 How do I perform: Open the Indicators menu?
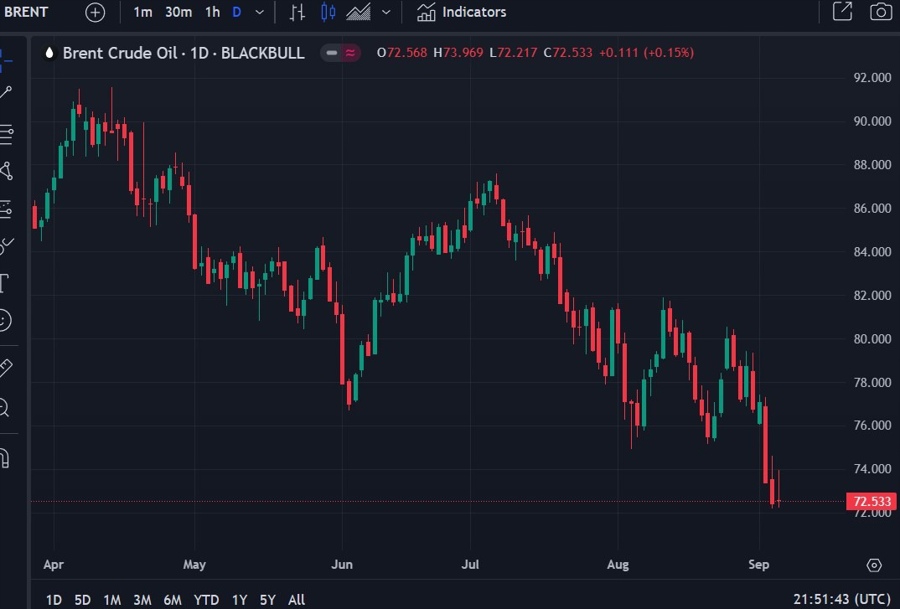[x=460, y=12]
